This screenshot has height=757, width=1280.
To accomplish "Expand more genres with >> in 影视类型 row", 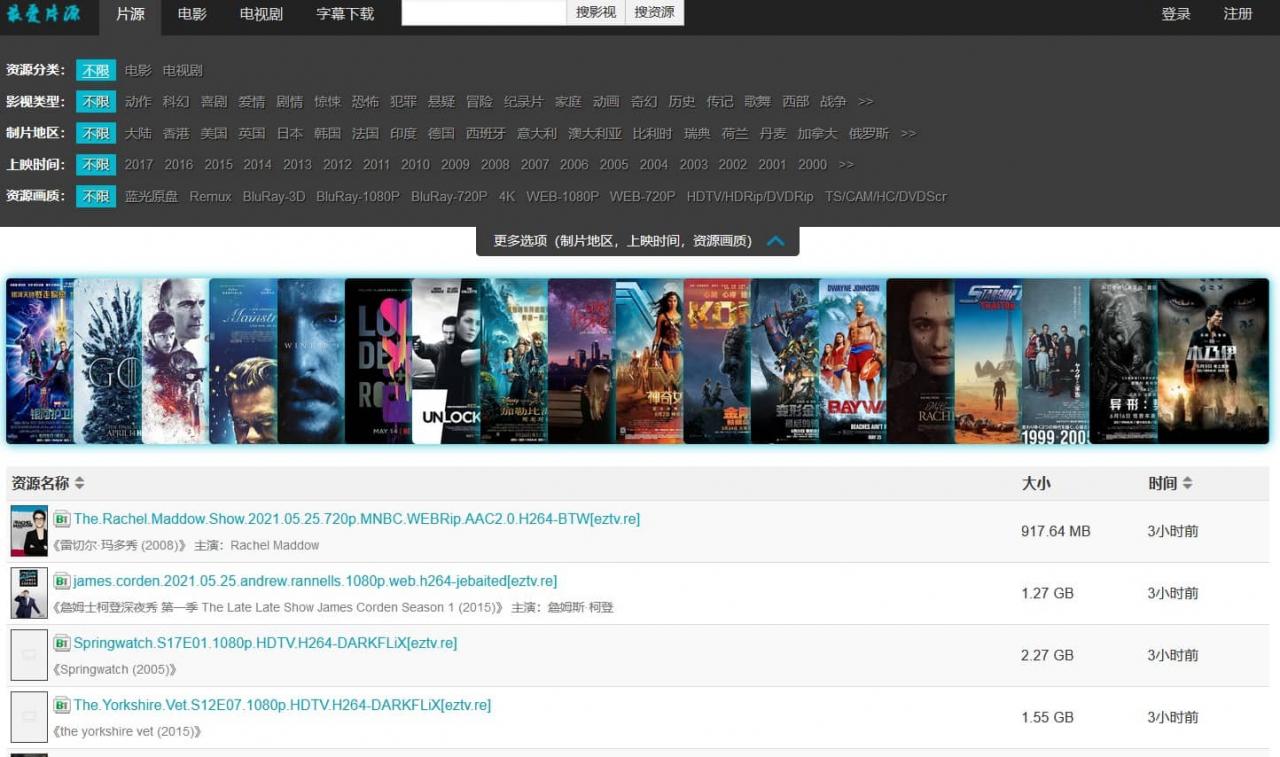I will [865, 102].
